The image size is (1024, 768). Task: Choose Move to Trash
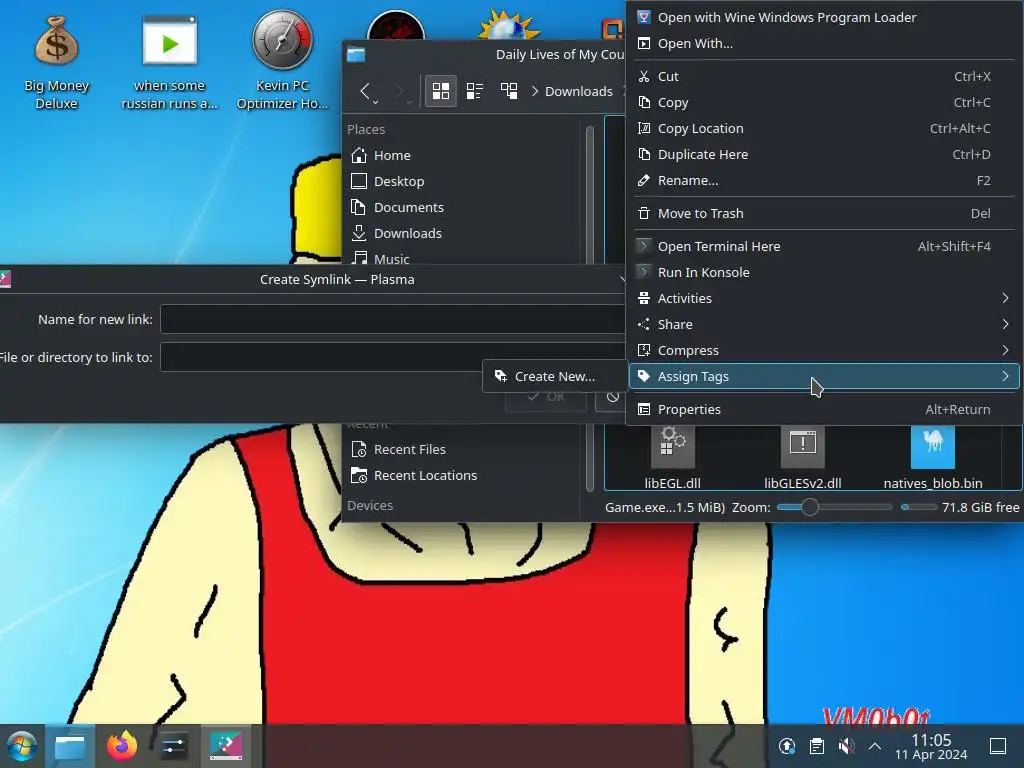point(824,214)
